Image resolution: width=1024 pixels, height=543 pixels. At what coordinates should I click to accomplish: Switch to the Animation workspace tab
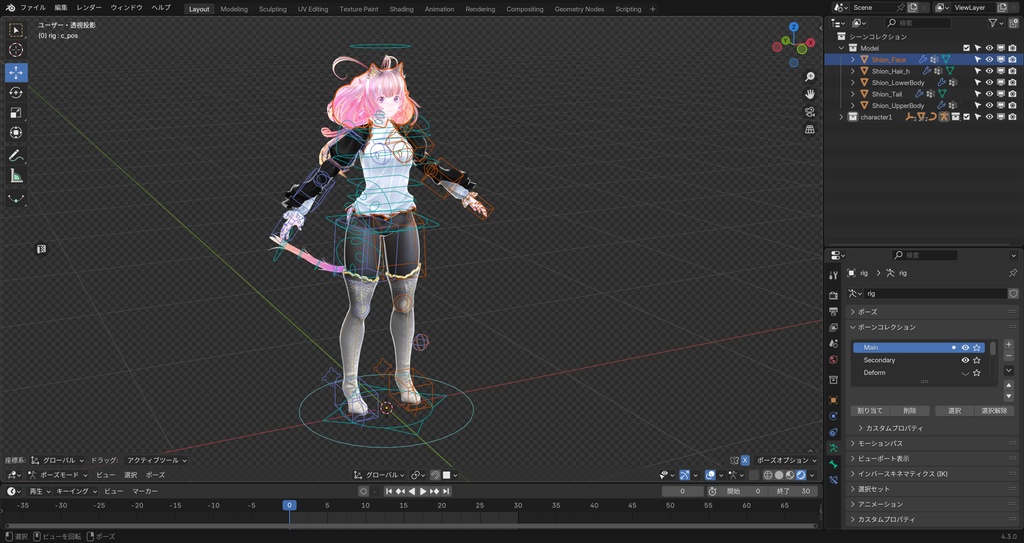point(440,9)
